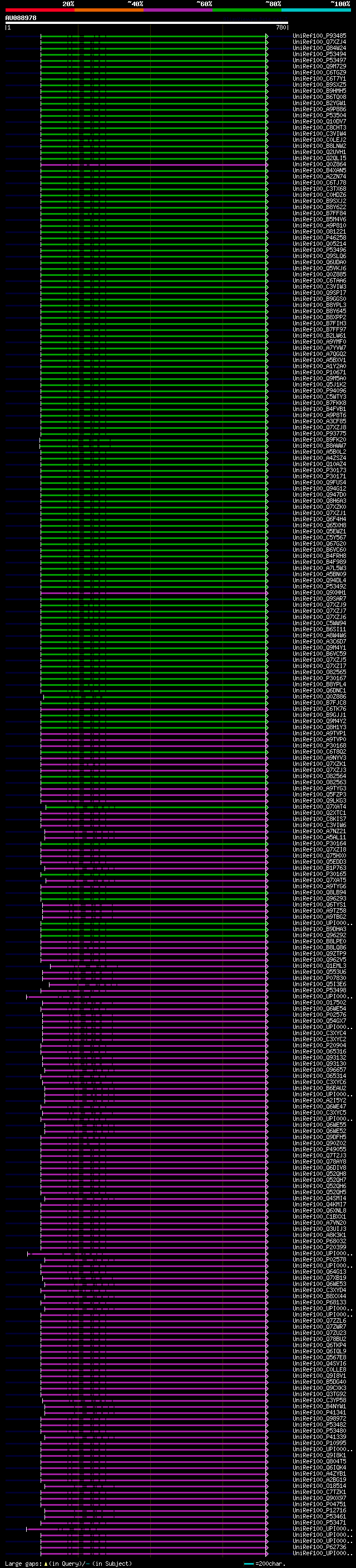This screenshot has width=356, height=1568.
Task: Select hit label UniRef100_Q0Z886
Action: tap(319, 696)
